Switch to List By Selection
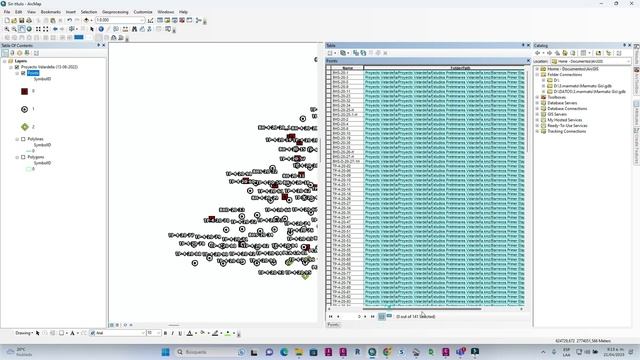The image size is (640, 360). tap(27, 53)
